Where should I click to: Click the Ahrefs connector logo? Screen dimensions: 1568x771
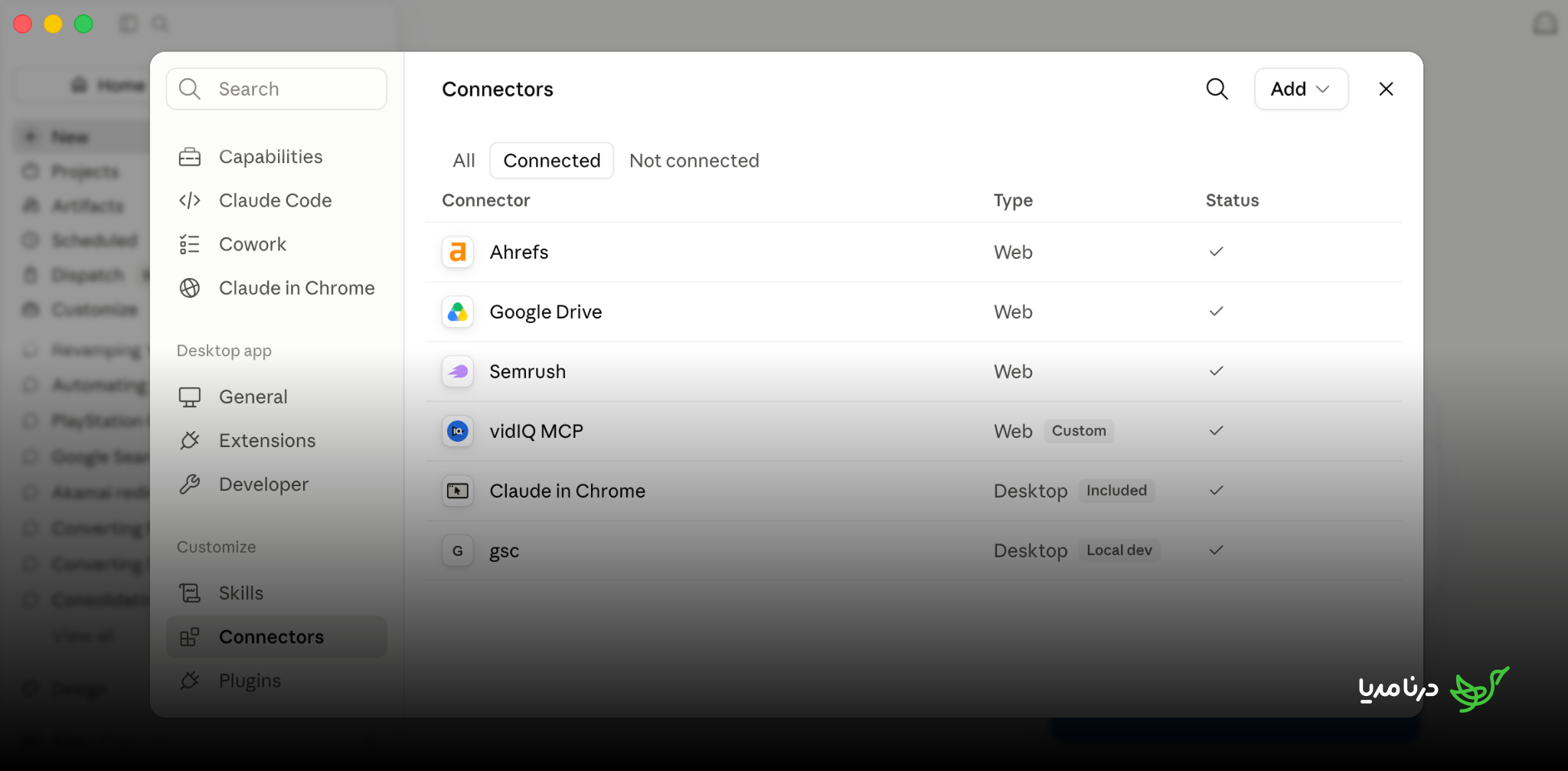[458, 252]
